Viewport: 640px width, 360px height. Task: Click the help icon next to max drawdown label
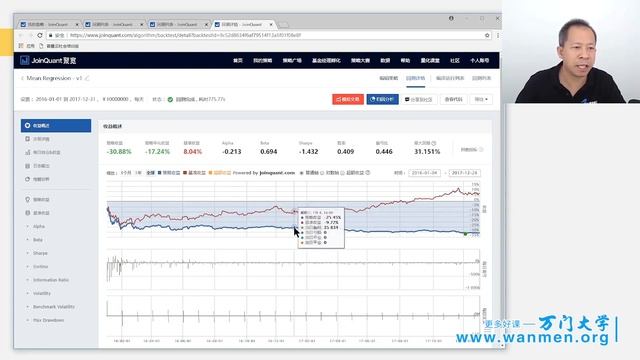pyautogui.click(x=434, y=143)
